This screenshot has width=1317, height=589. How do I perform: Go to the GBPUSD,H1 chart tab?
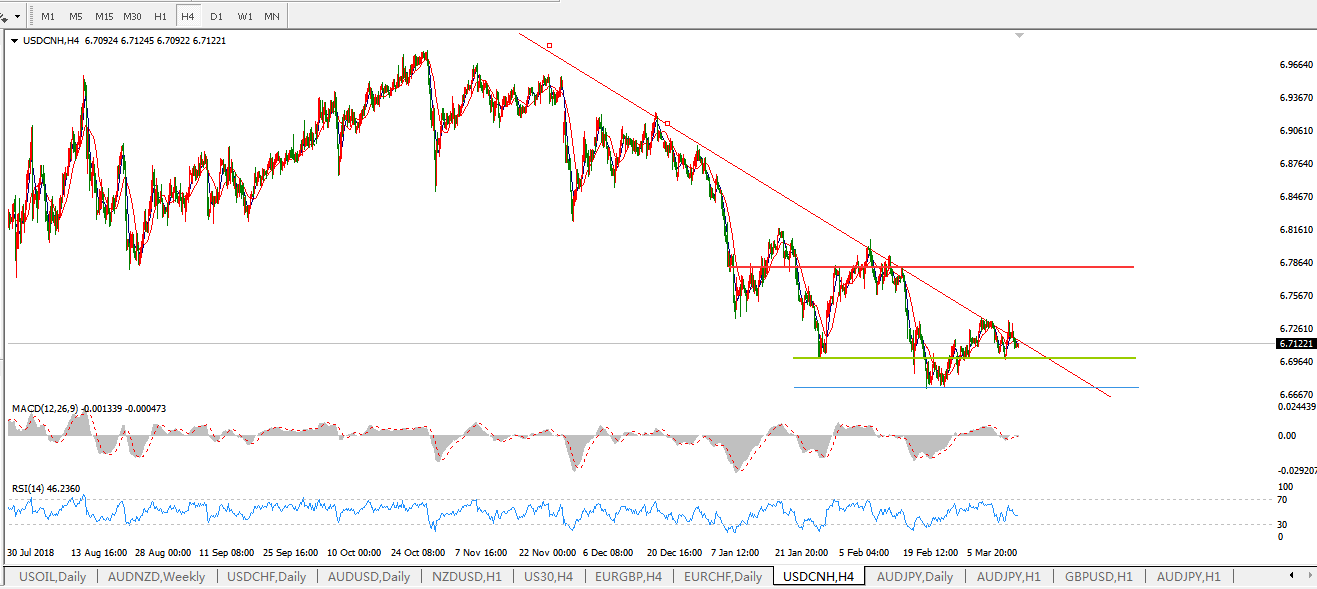[x=1098, y=577]
